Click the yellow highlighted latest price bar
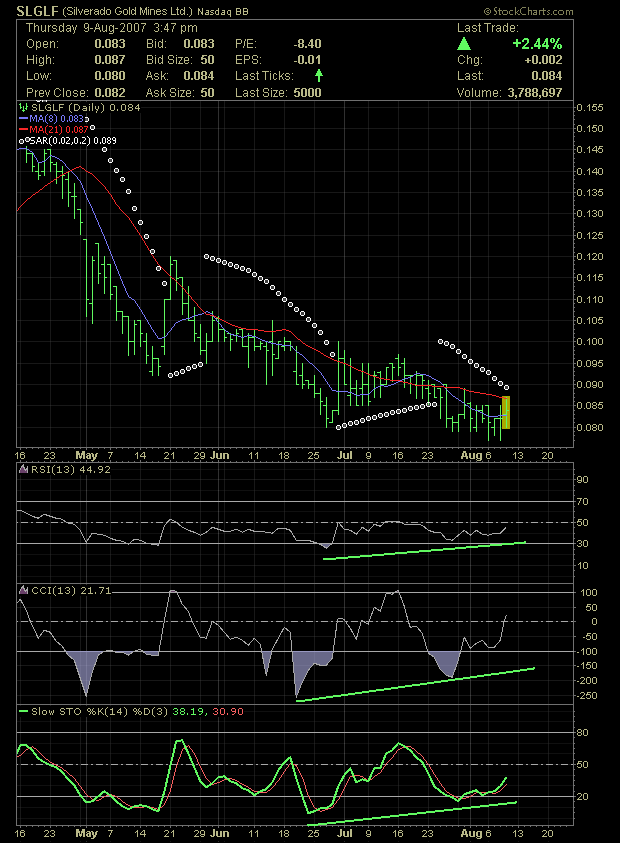Image resolution: width=620 pixels, height=843 pixels. point(505,412)
